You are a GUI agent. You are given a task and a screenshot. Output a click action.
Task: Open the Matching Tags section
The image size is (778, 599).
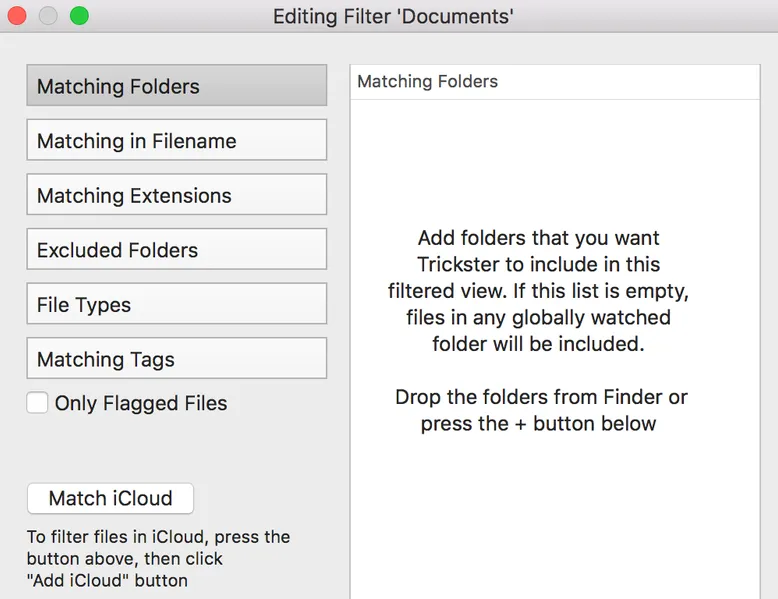pyautogui.click(x=177, y=358)
